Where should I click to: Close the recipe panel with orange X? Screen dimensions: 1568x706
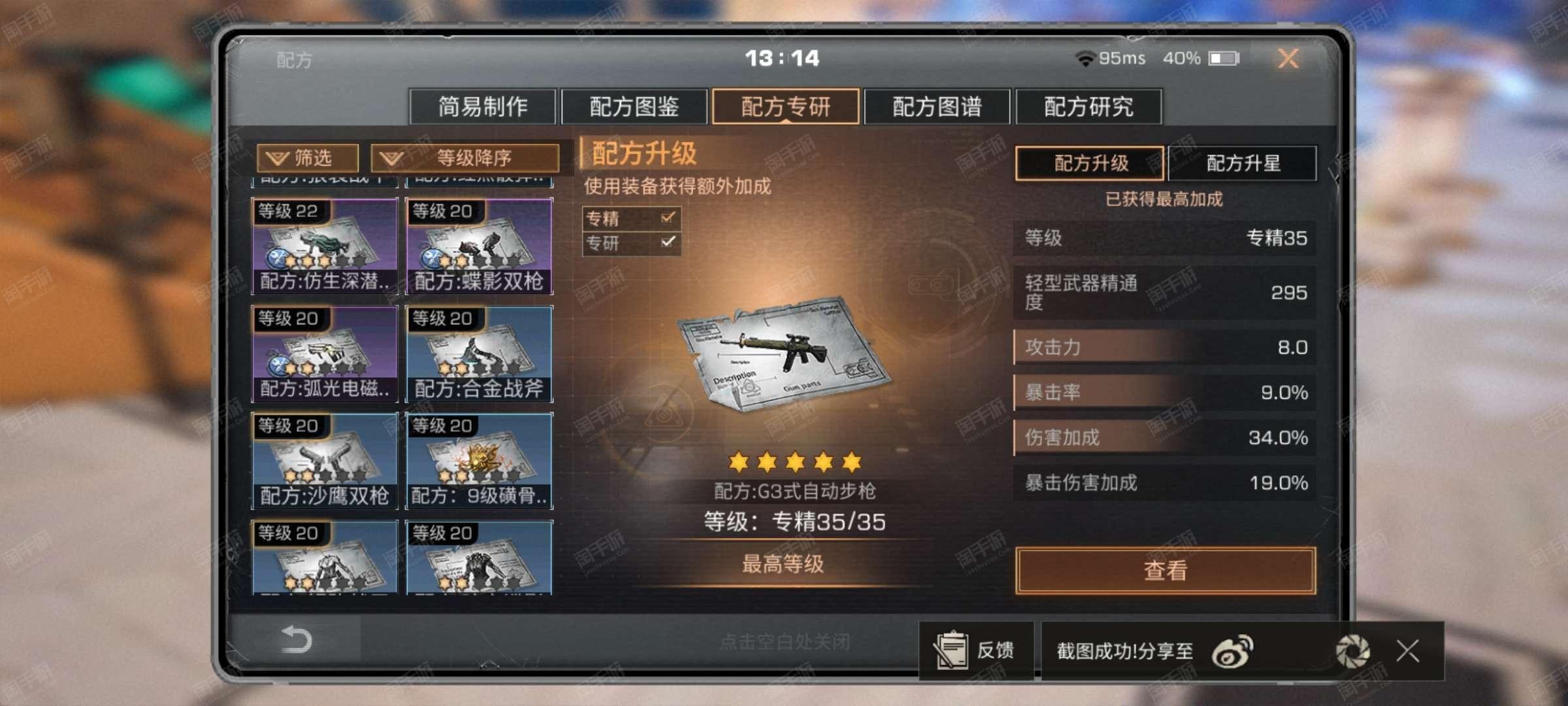1288,58
